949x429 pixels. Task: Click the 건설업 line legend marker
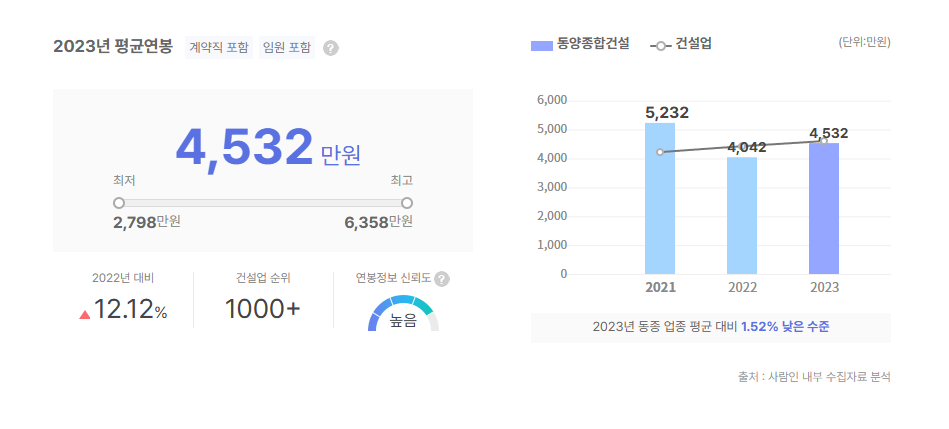[x=660, y=46]
